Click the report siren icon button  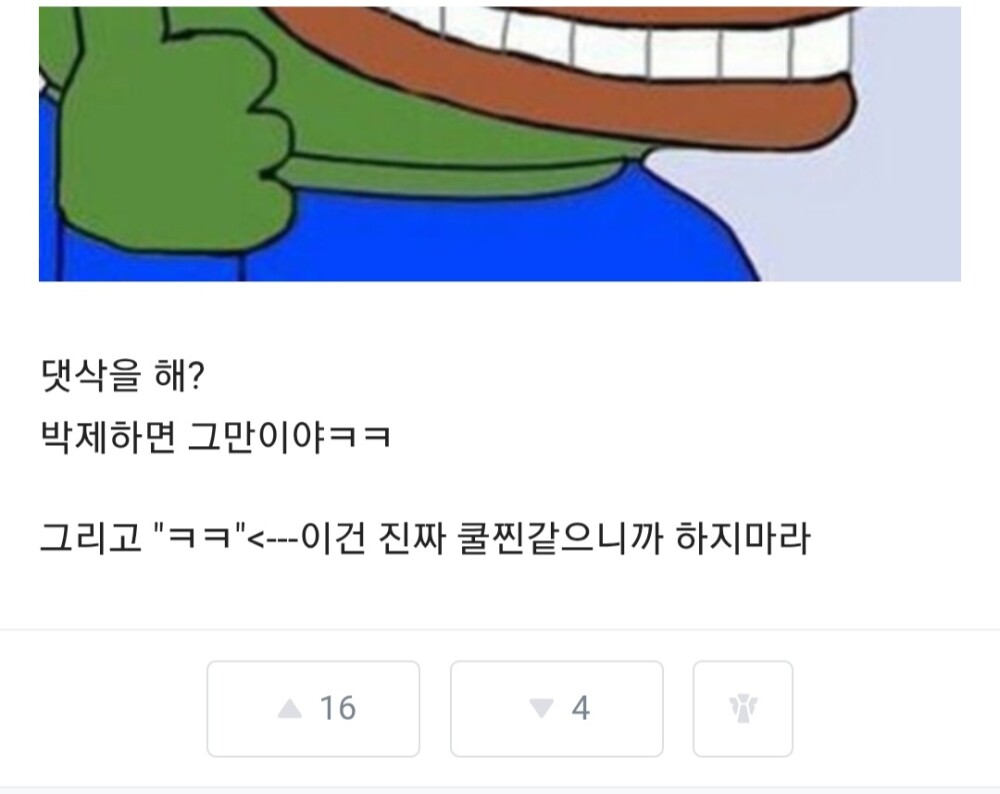(x=743, y=709)
